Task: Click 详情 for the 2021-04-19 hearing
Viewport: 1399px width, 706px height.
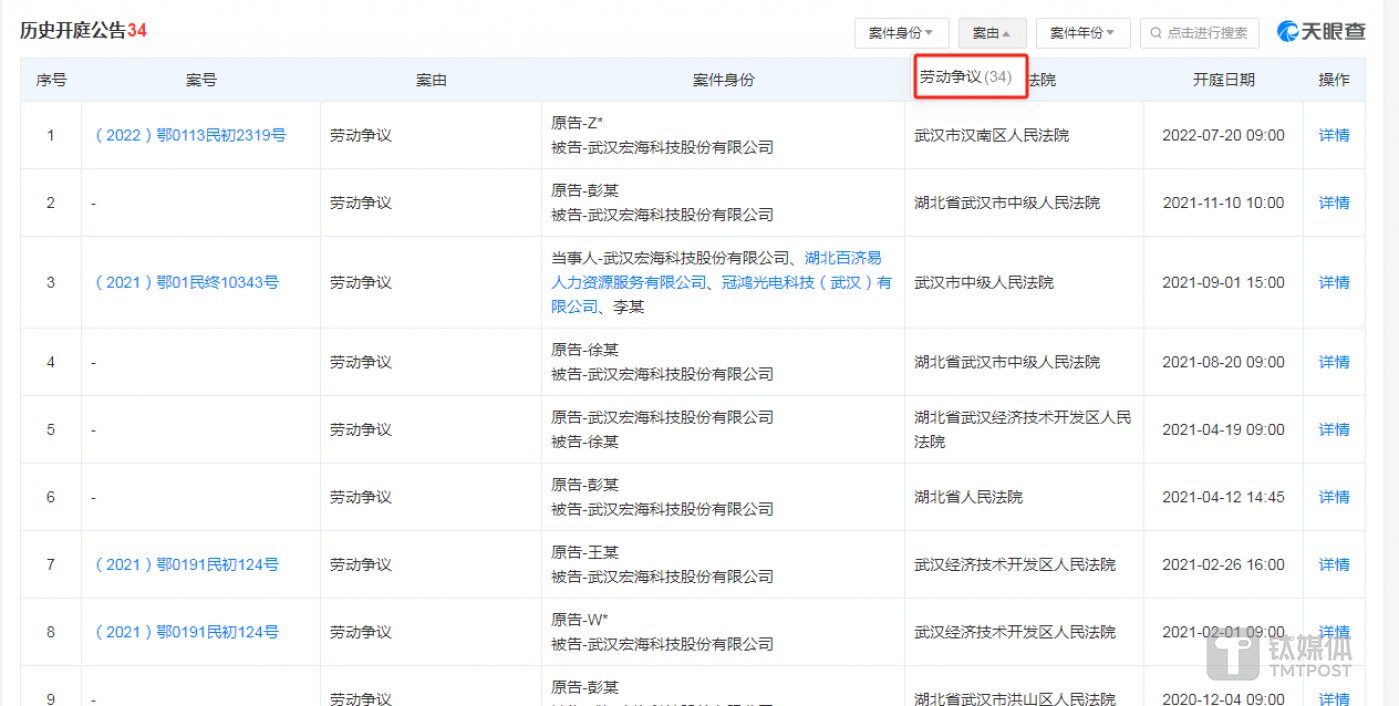Action: [x=1334, y=429]
